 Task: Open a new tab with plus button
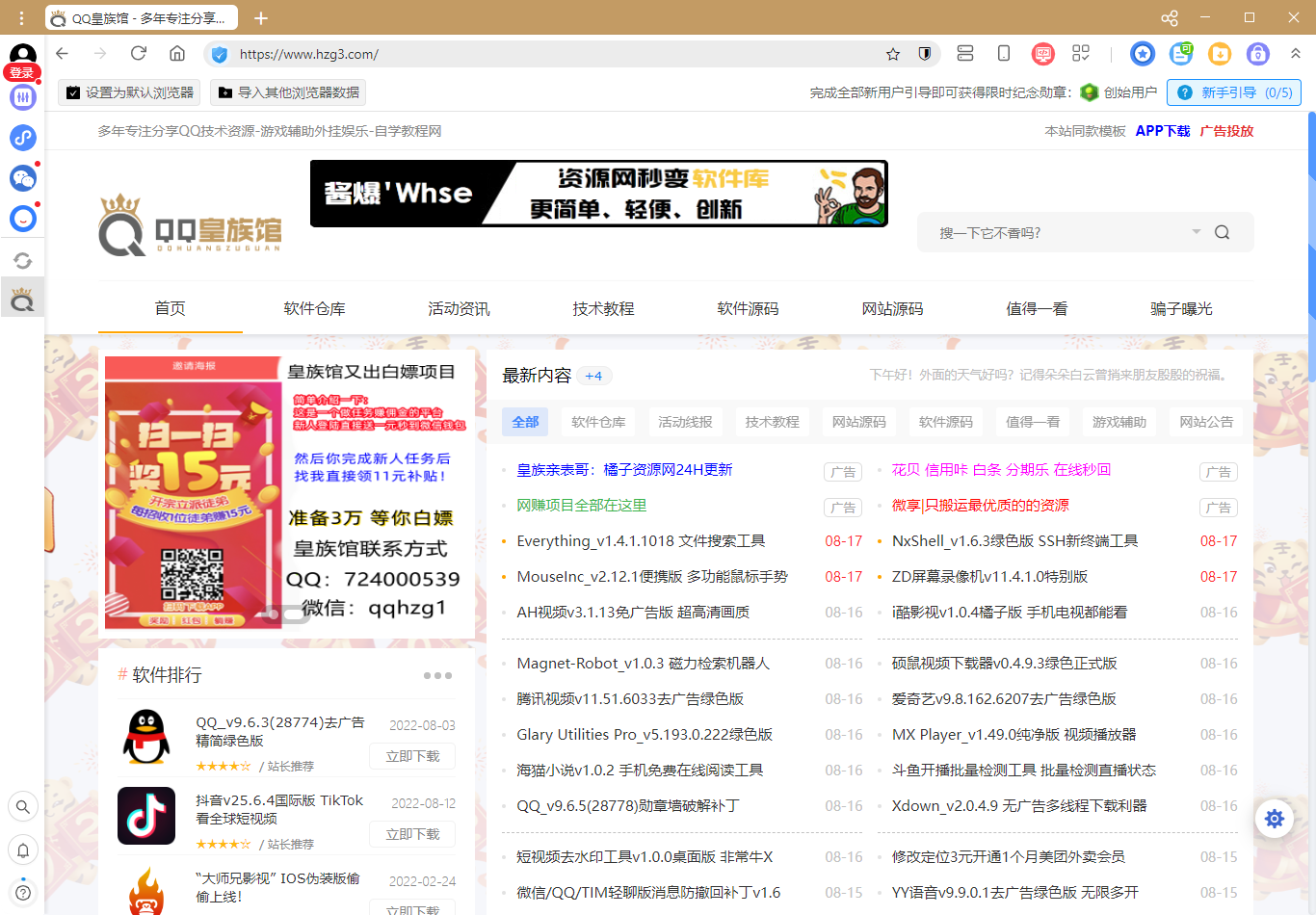pyautogui.click(x=261, y=17)
